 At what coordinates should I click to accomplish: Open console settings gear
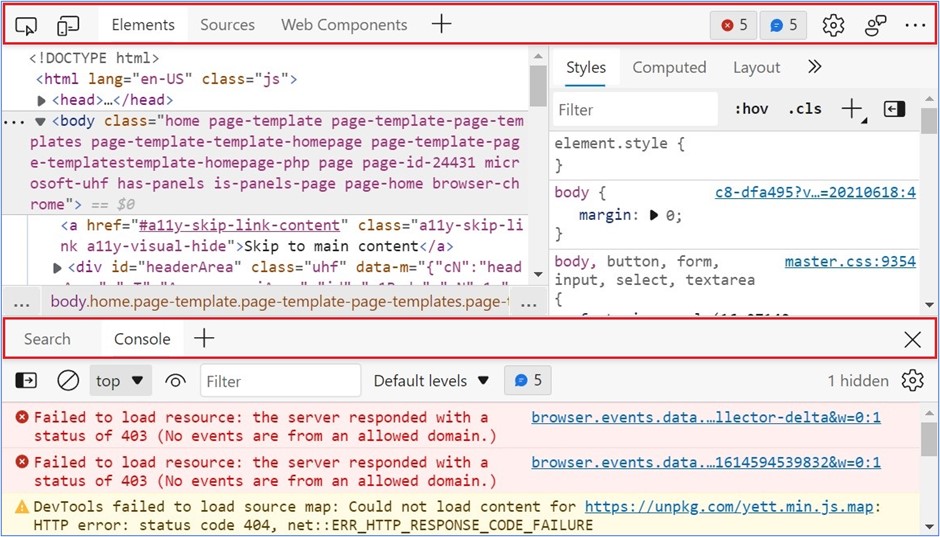click(912, 381)
